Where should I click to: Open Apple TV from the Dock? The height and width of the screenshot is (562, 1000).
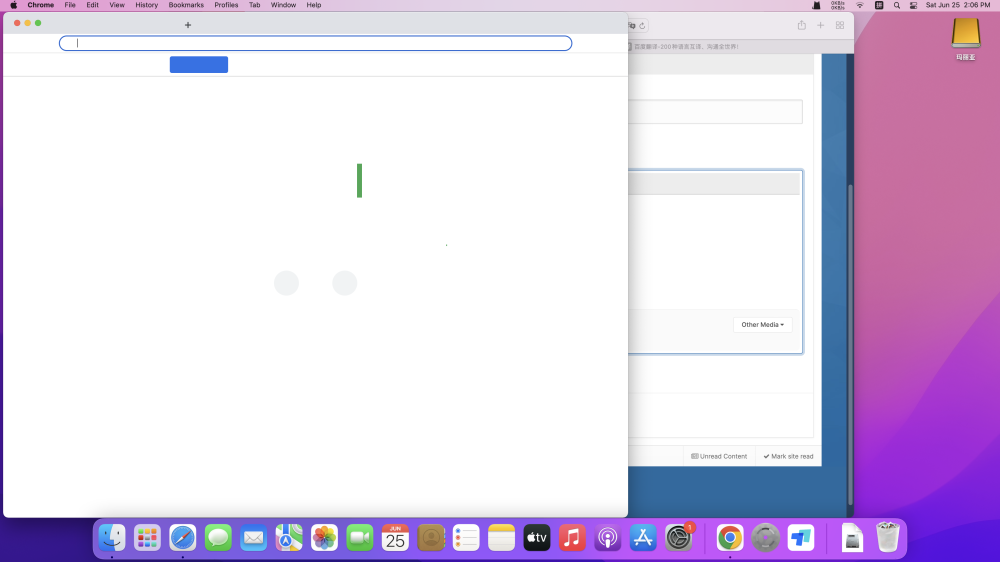(536, 538)
